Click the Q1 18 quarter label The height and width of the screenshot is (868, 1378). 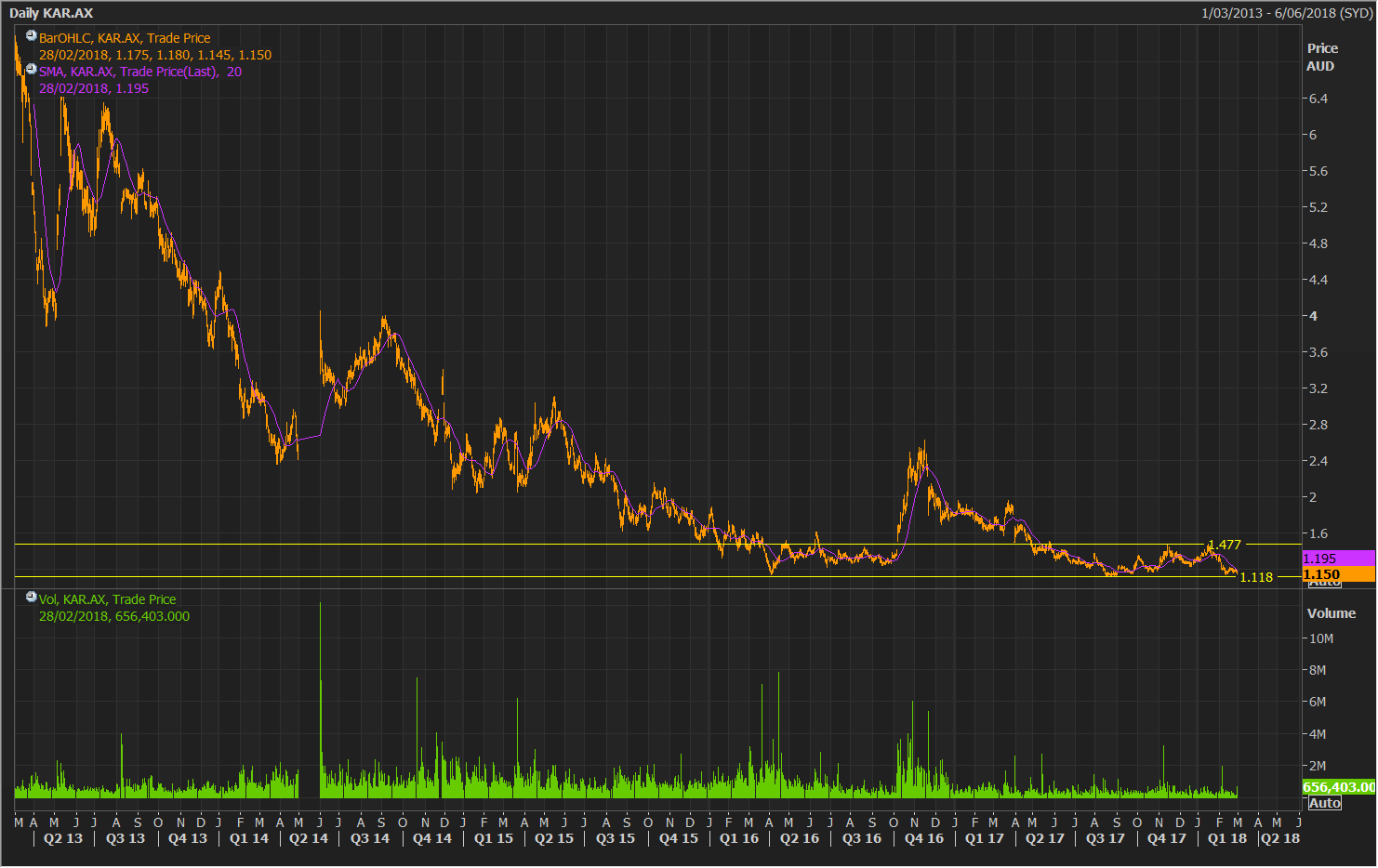pos(1227,838)
